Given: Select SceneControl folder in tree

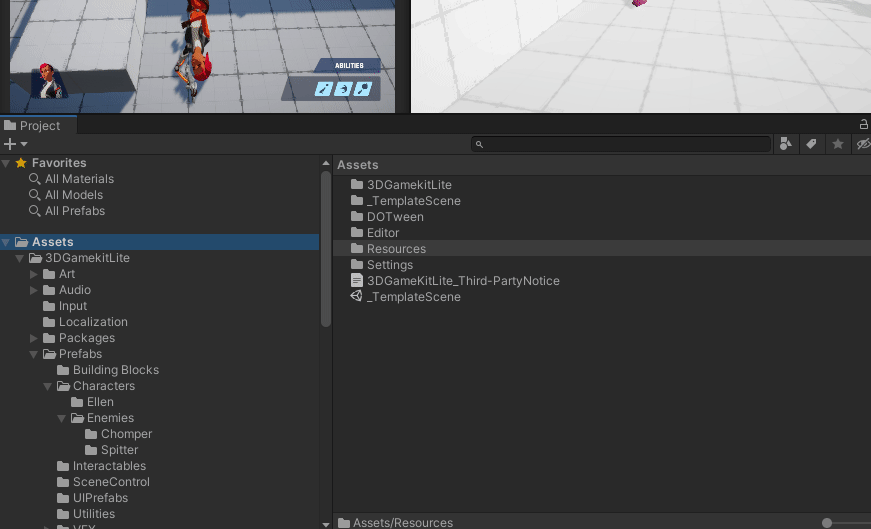Looking at the screenshot, I should click(111, 482).
